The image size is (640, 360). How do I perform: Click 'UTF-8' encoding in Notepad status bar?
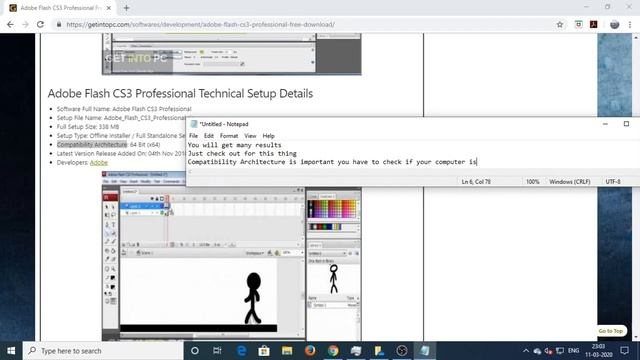click(x=613, y=182)
